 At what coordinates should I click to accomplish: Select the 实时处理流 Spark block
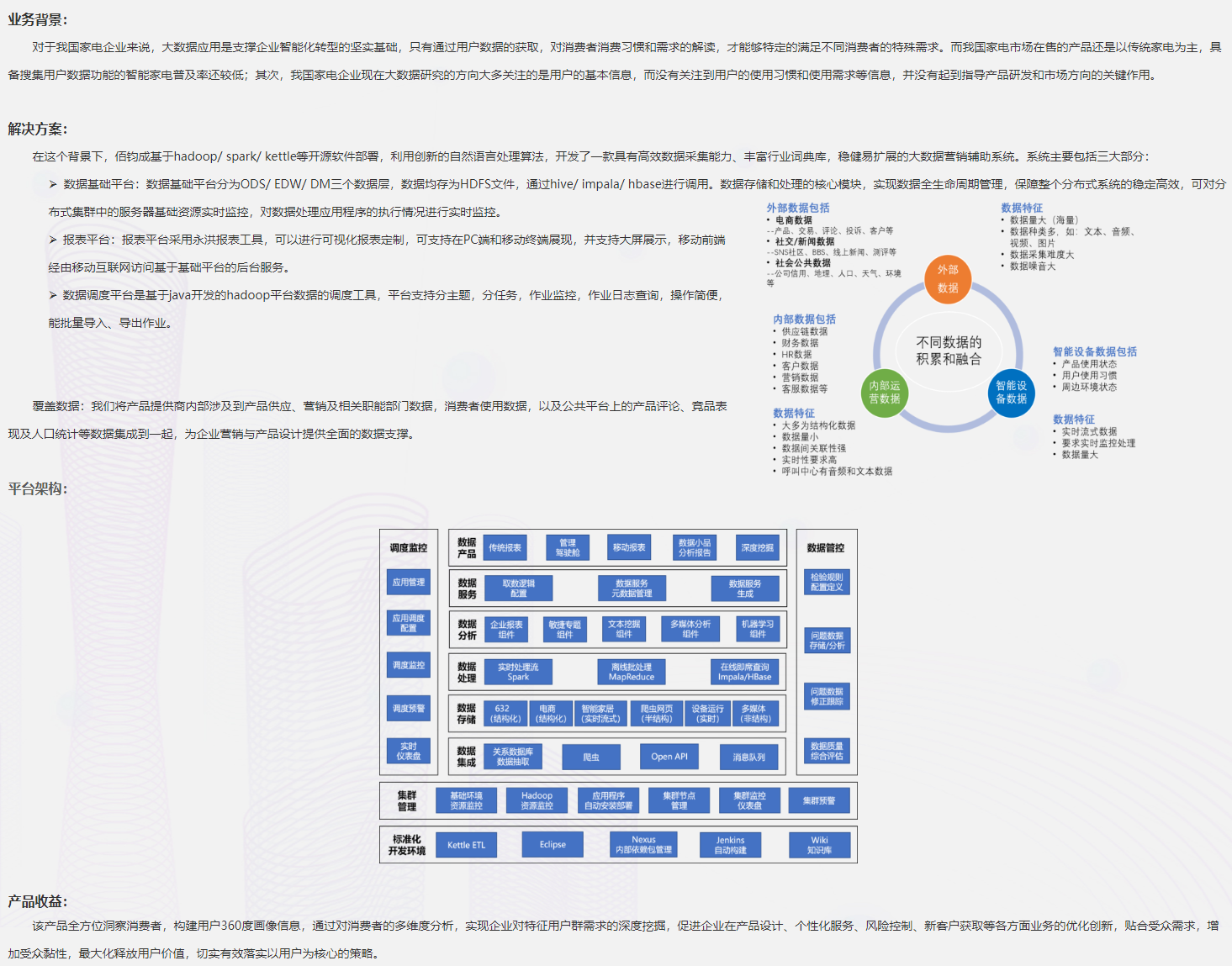pos(518,672)
